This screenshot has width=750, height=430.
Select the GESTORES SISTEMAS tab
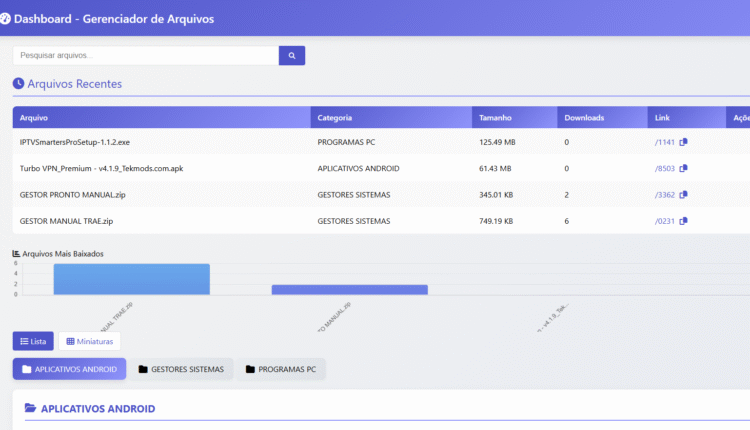point(181,369)
